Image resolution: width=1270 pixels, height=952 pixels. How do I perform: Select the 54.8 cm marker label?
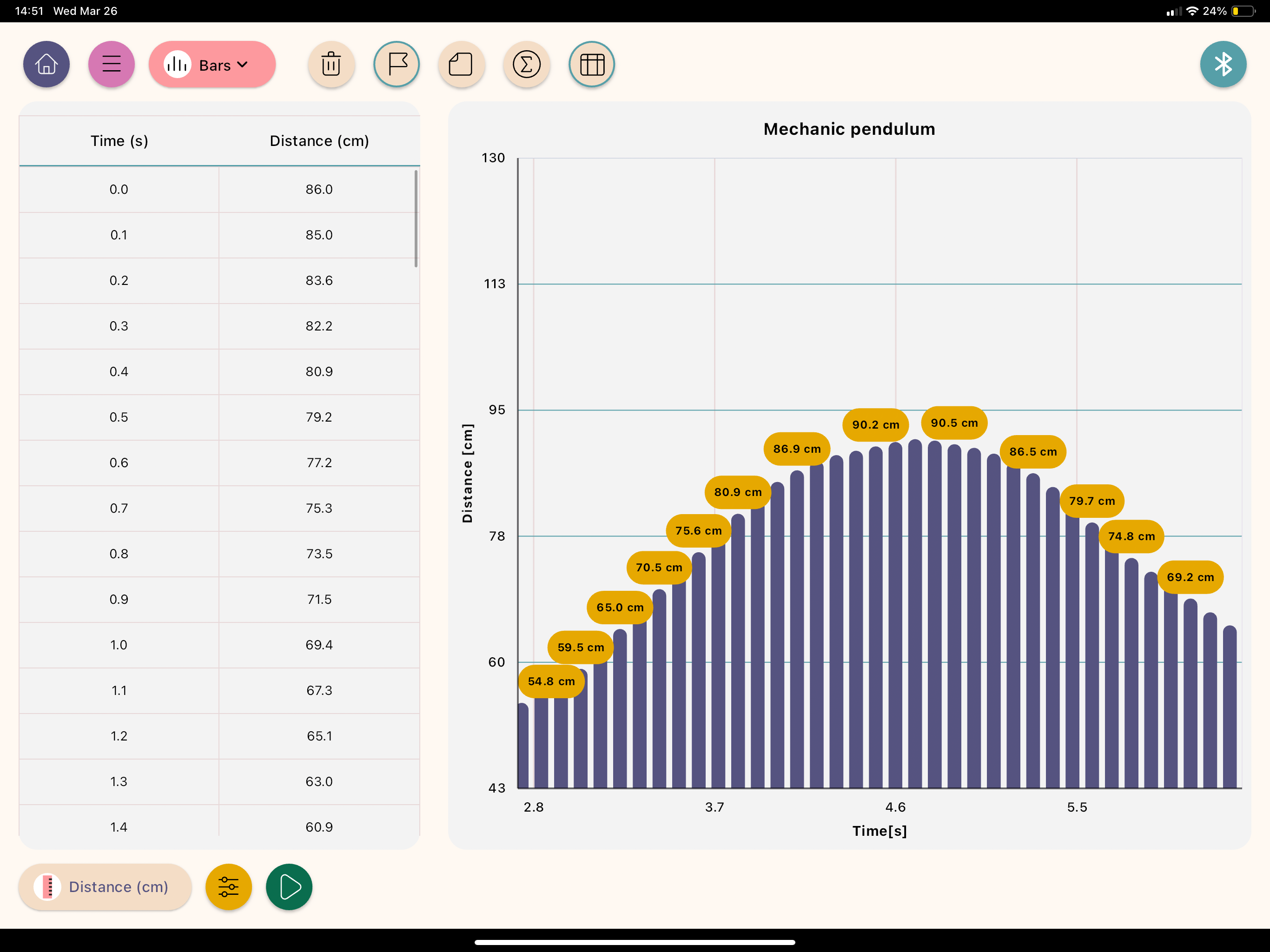point(551,681)
